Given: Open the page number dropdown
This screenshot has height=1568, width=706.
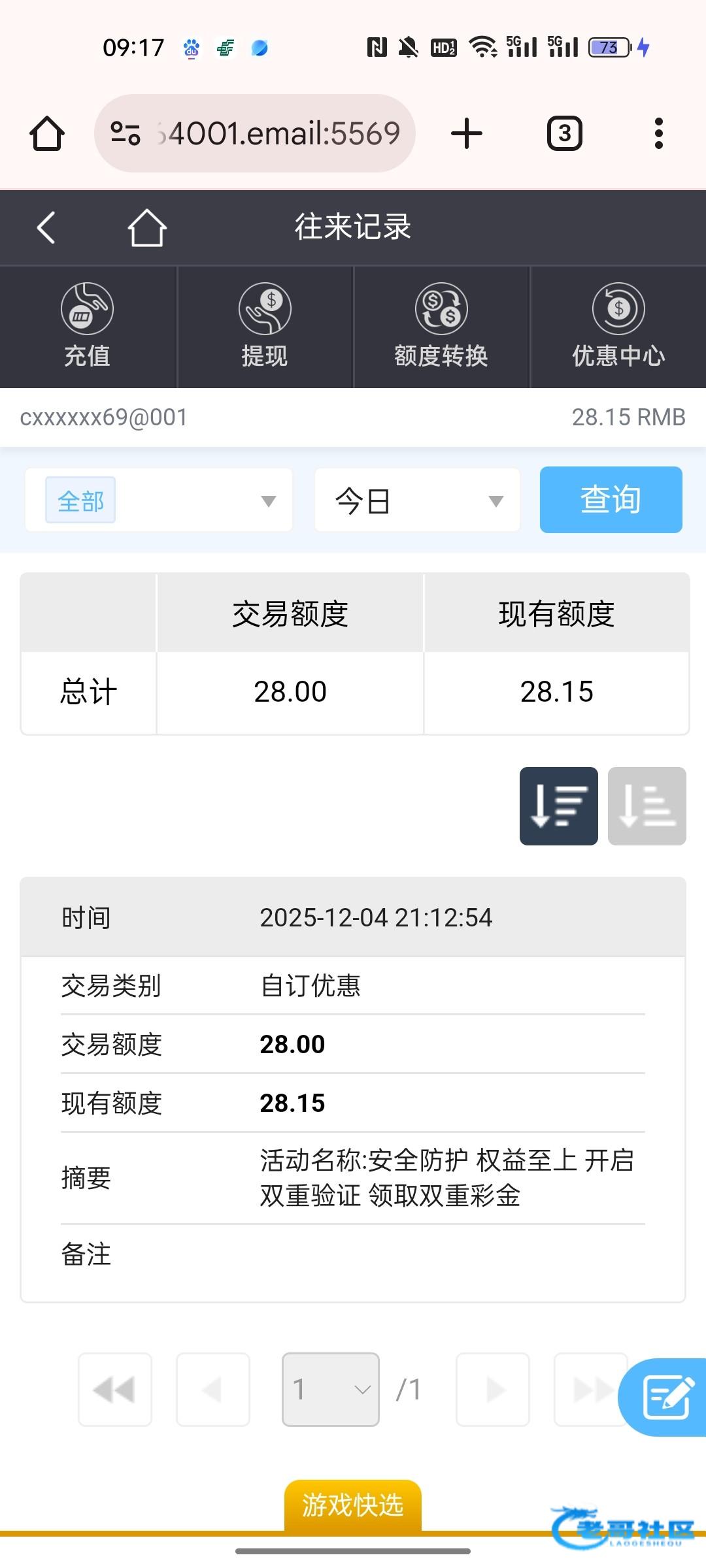Looking at the screenshot, I should 330,1390.
